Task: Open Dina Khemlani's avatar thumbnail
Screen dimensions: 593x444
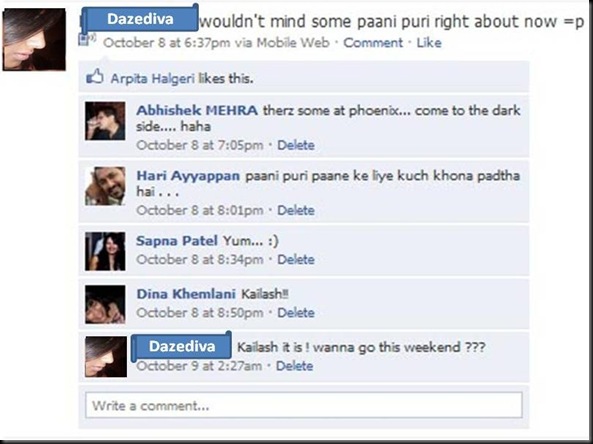Action: click(x=105, y=304)
